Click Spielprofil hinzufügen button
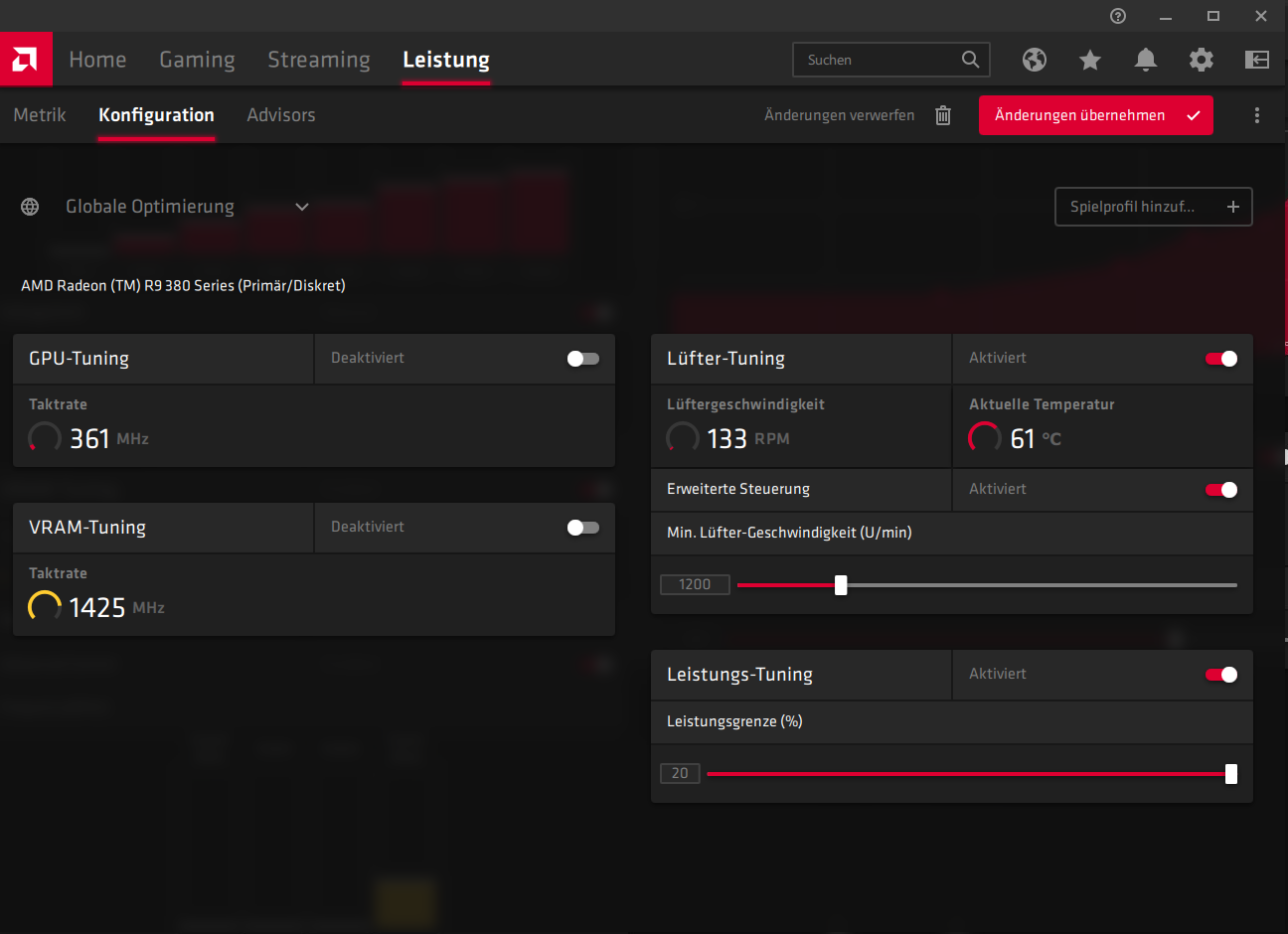This screenshot has height=934, width=1288. (x=1154, y=207)
